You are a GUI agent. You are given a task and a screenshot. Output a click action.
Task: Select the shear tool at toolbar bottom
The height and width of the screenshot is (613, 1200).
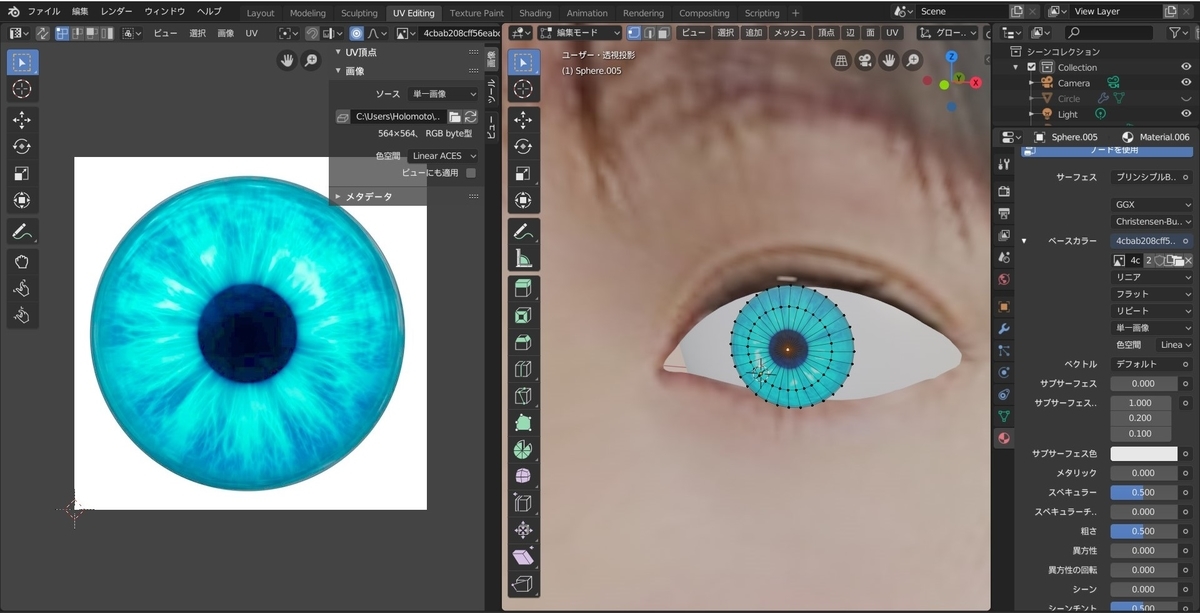click(x=523, y=557)
